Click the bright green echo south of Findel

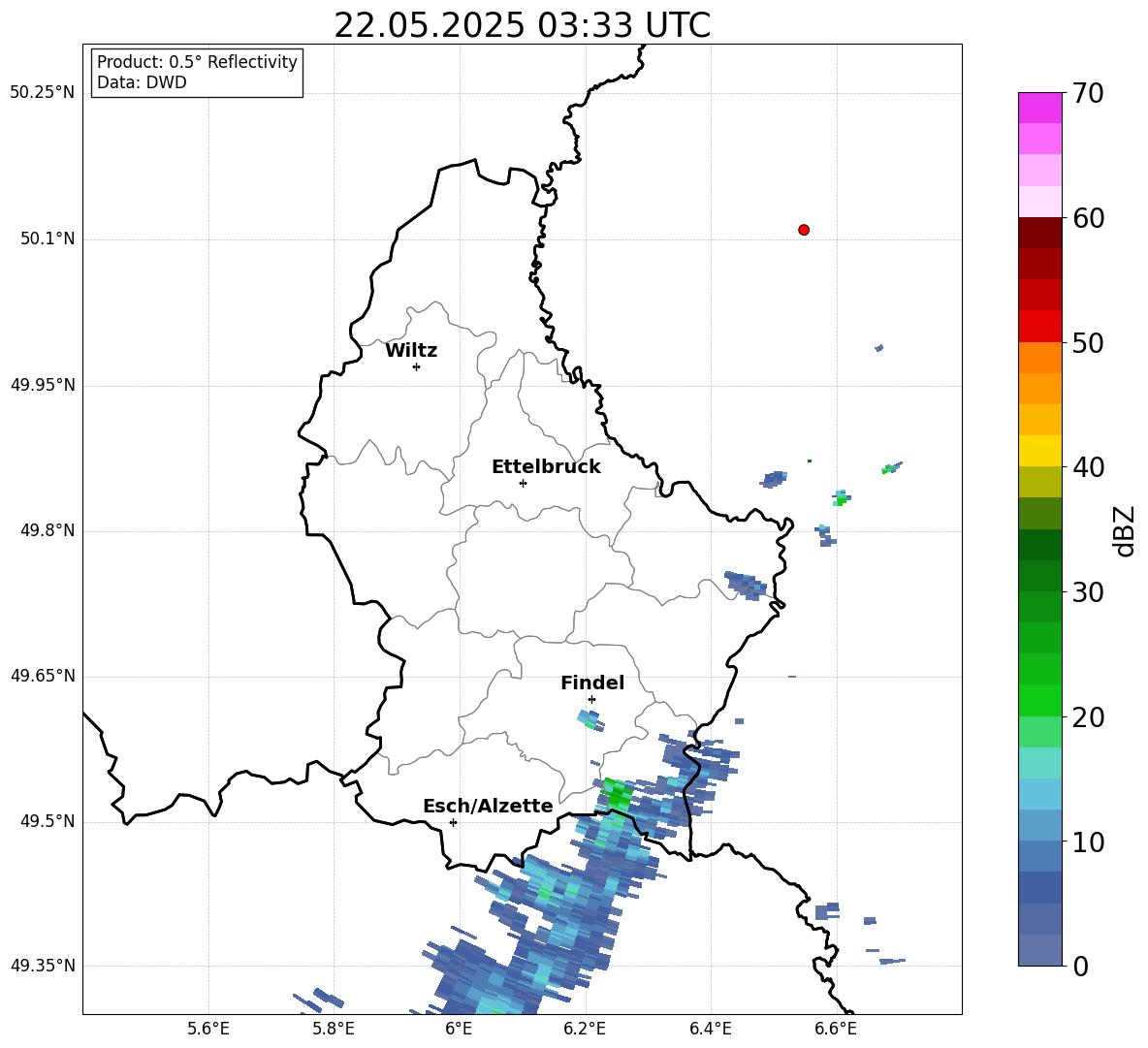point(617,793)
